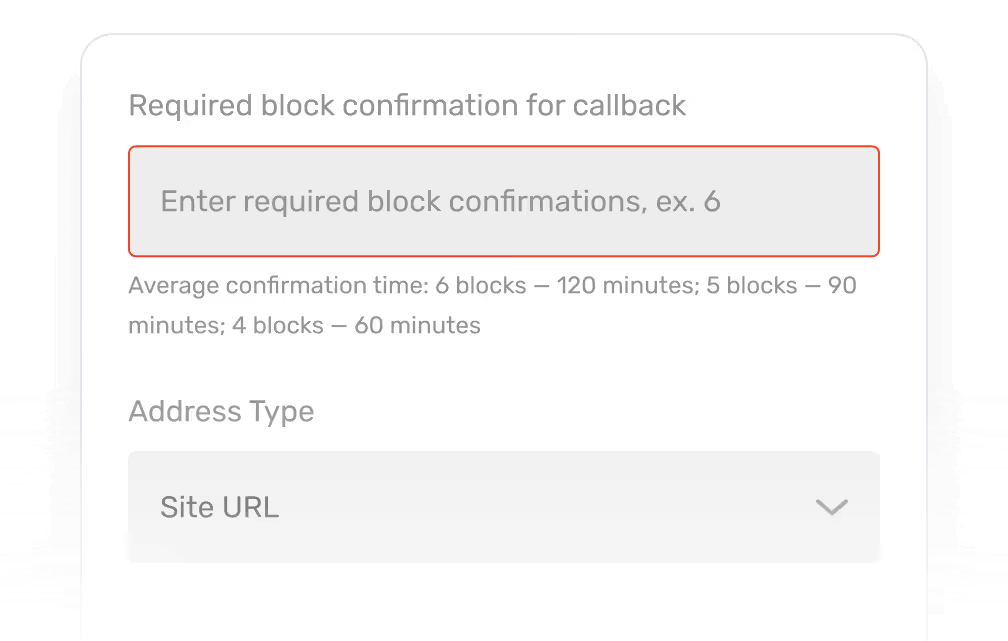Open the Address Type dropdown
This screenshot has height=641, width=1008.
pyautogui.click(x=503, y=507)
